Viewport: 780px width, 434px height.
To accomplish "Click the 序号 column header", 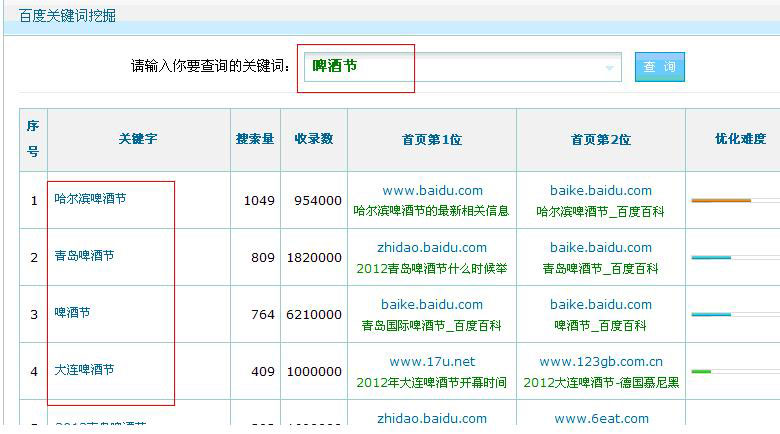I will click(33, 139).
